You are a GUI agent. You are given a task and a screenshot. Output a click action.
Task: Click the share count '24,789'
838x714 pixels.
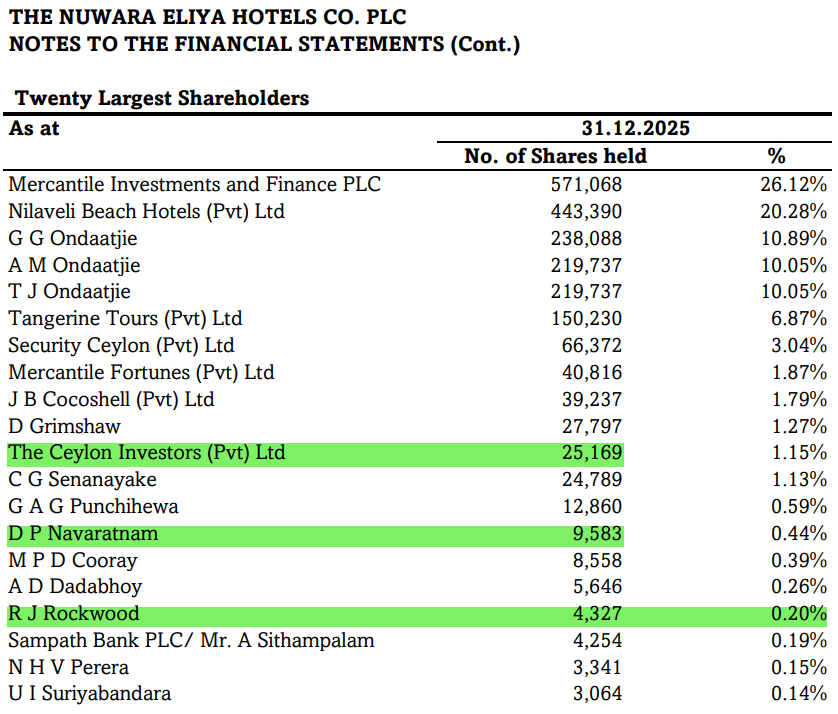pyautogui.click(x=592, y=480)
